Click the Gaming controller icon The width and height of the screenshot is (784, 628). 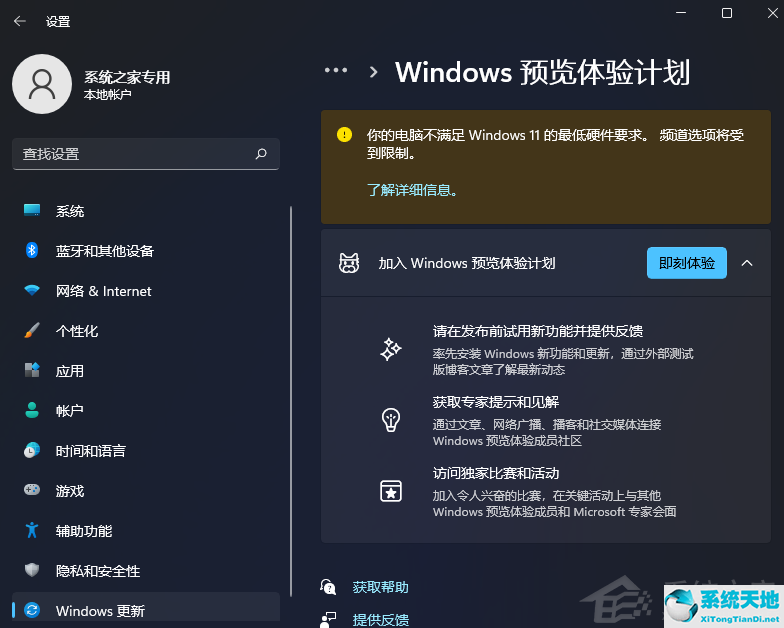point(32,490)
